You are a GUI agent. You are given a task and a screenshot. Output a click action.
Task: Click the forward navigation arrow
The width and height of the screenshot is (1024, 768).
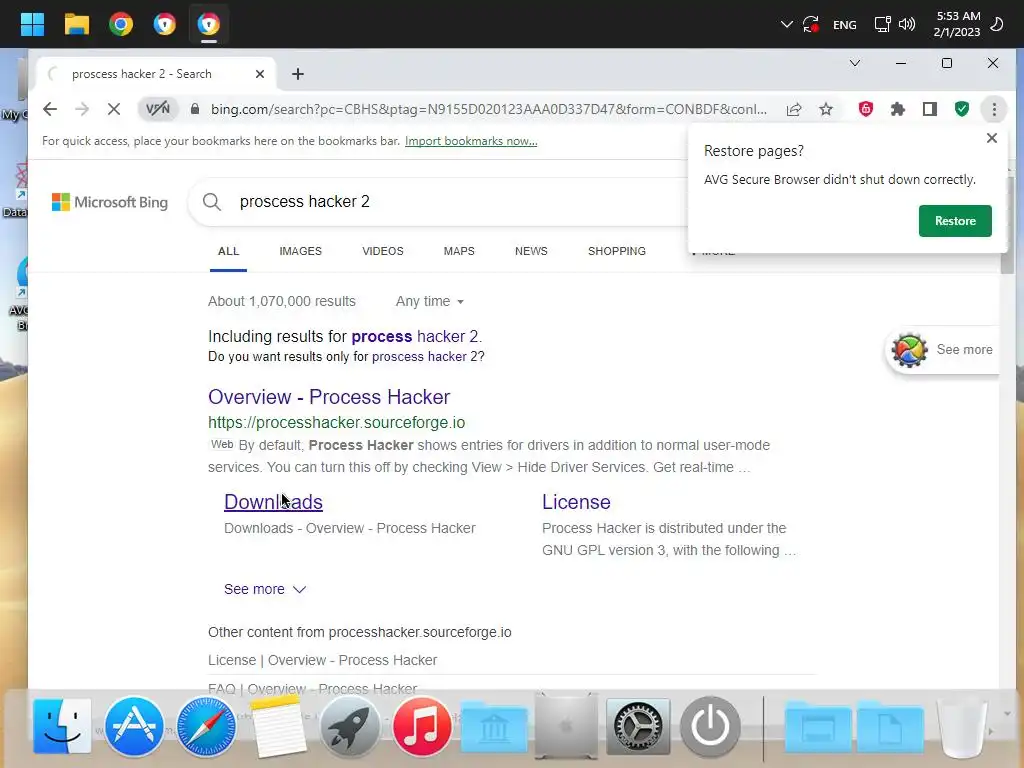[x=82, y=109]
